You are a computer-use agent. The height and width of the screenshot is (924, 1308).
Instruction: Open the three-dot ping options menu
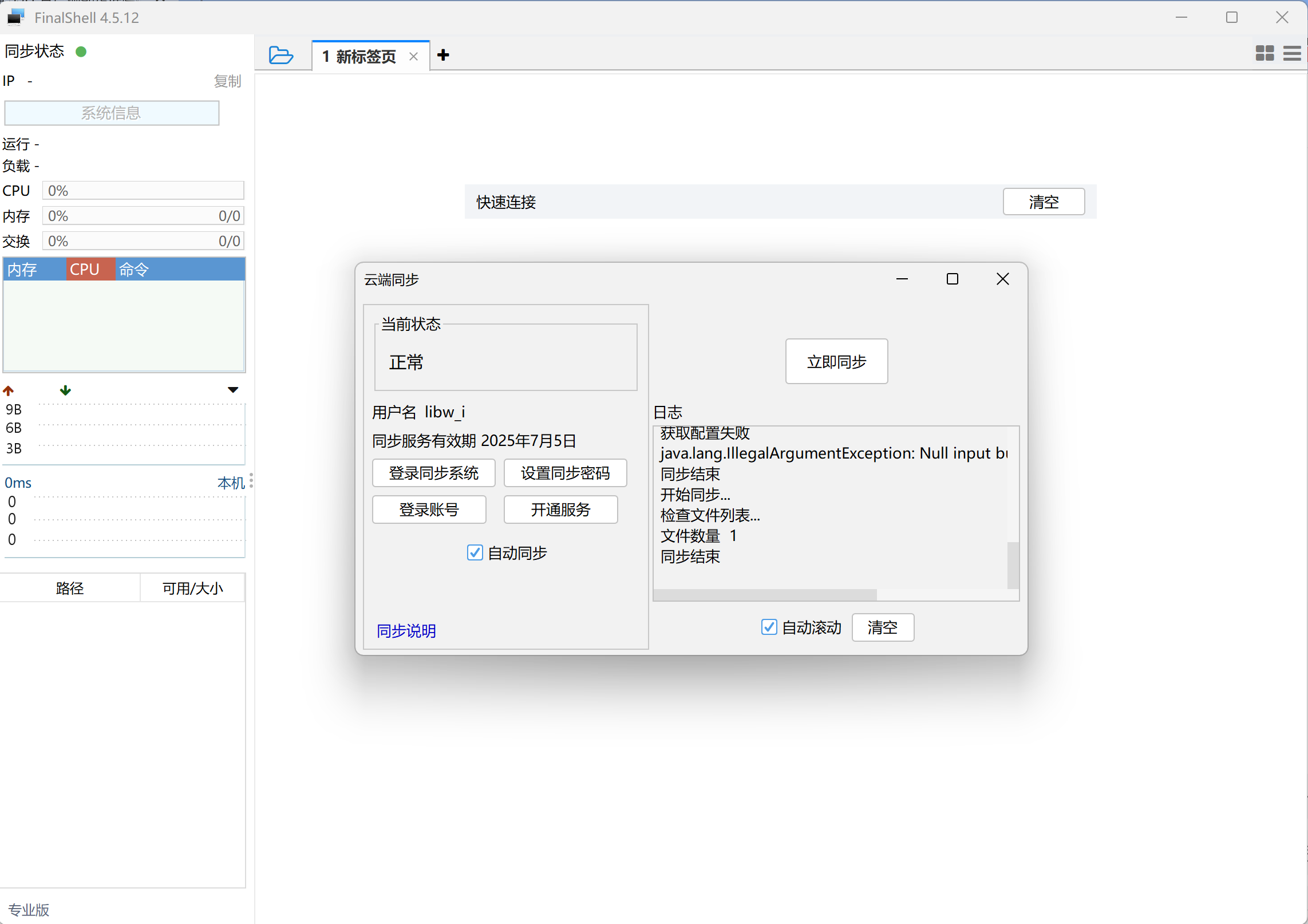(251, 481)
